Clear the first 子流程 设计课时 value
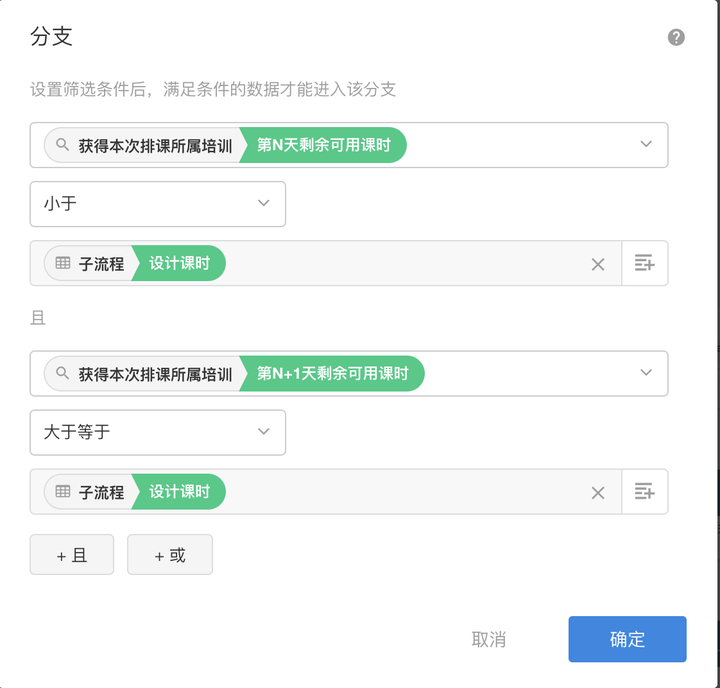 pos(598,264)
